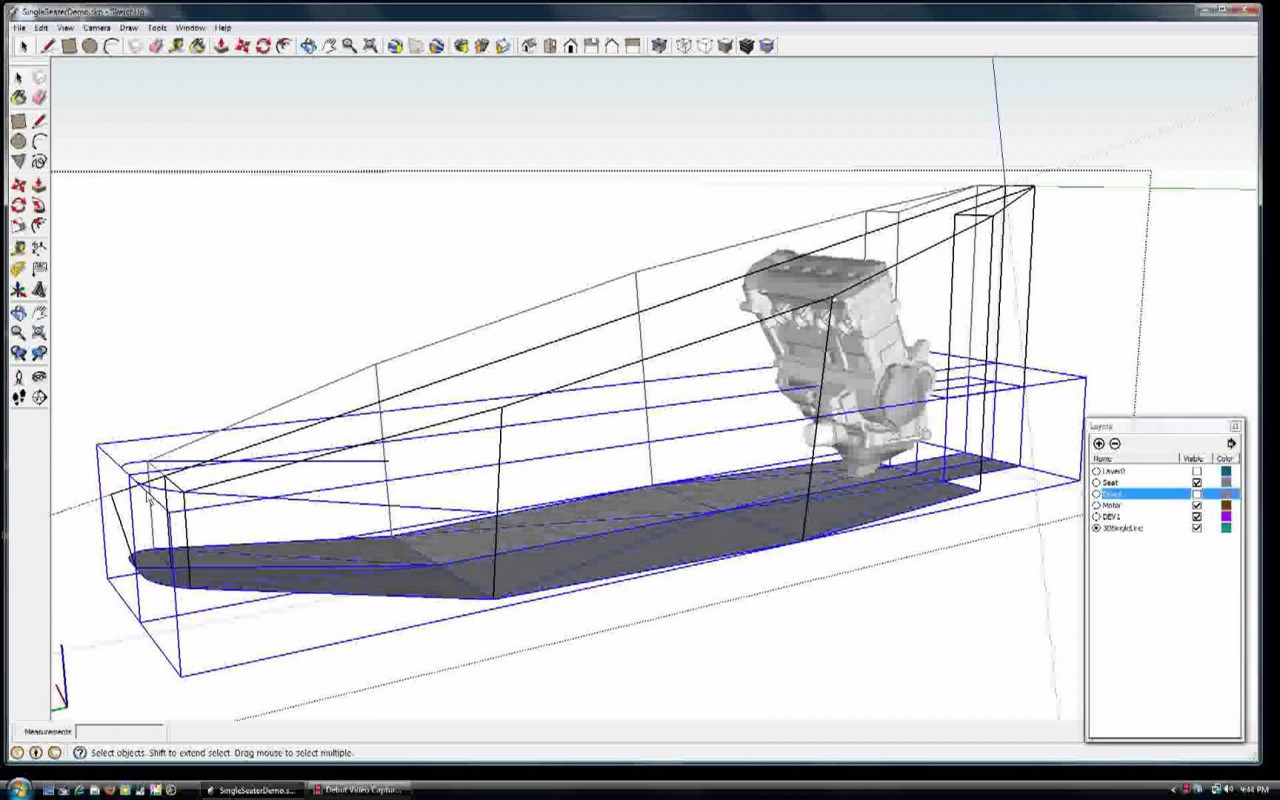Select the Pencil line tool in top toolbar
1280x800 pixels.
[x=47, y=46]
